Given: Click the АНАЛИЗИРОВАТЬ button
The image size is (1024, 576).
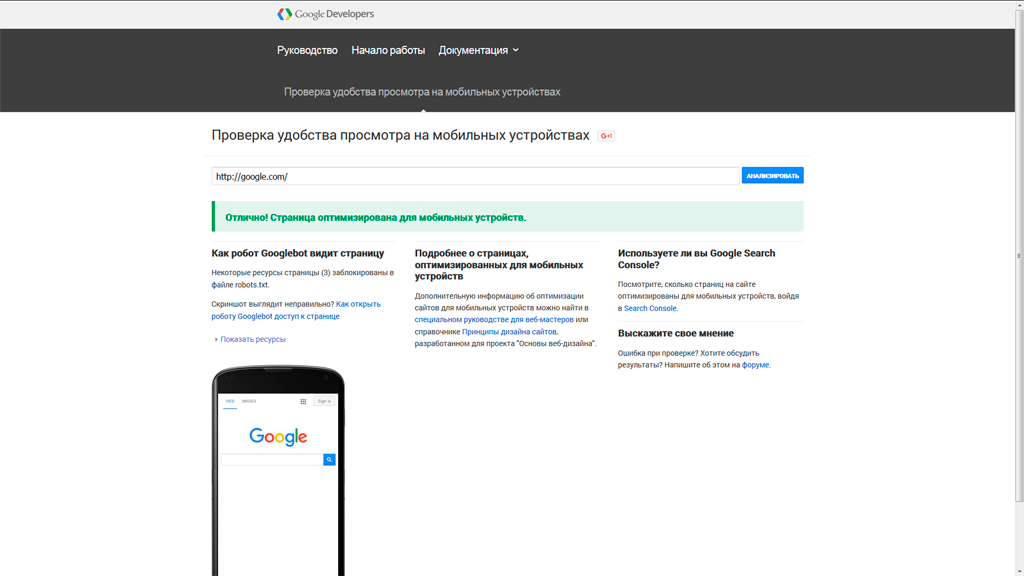Looking at the screenshot, I should tap(773, 176).
